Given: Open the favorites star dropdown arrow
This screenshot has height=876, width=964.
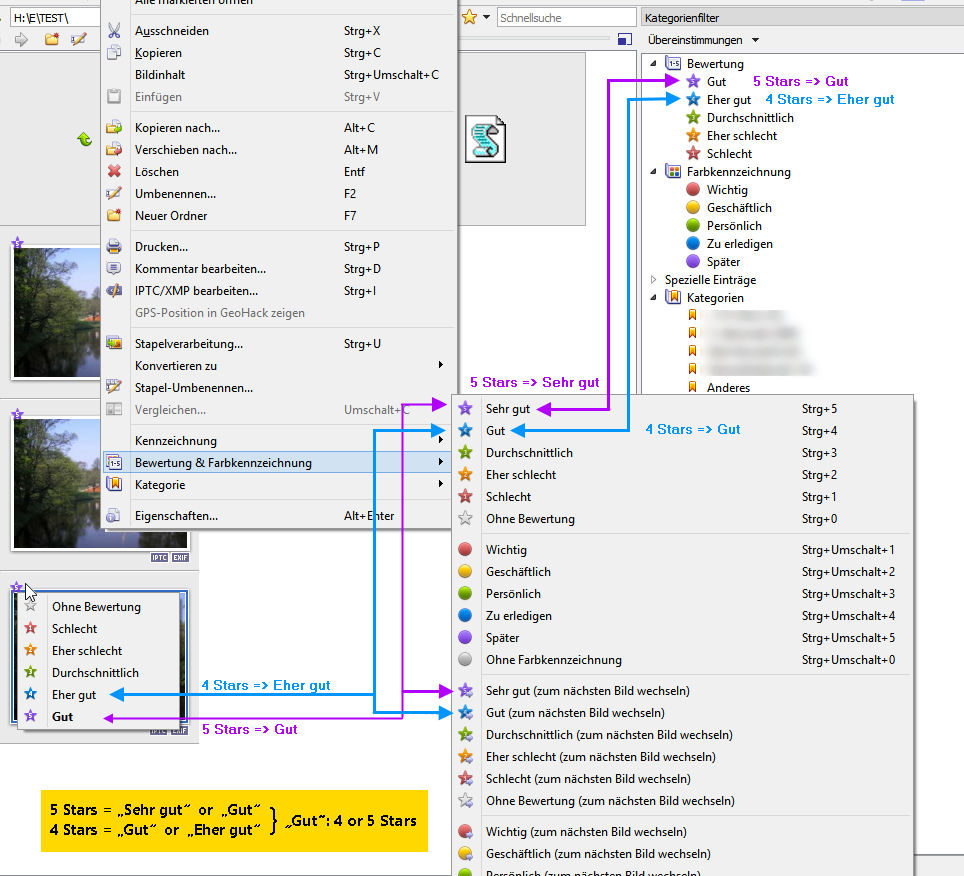Looking at the screenshot, I should [x=486, y=17].
